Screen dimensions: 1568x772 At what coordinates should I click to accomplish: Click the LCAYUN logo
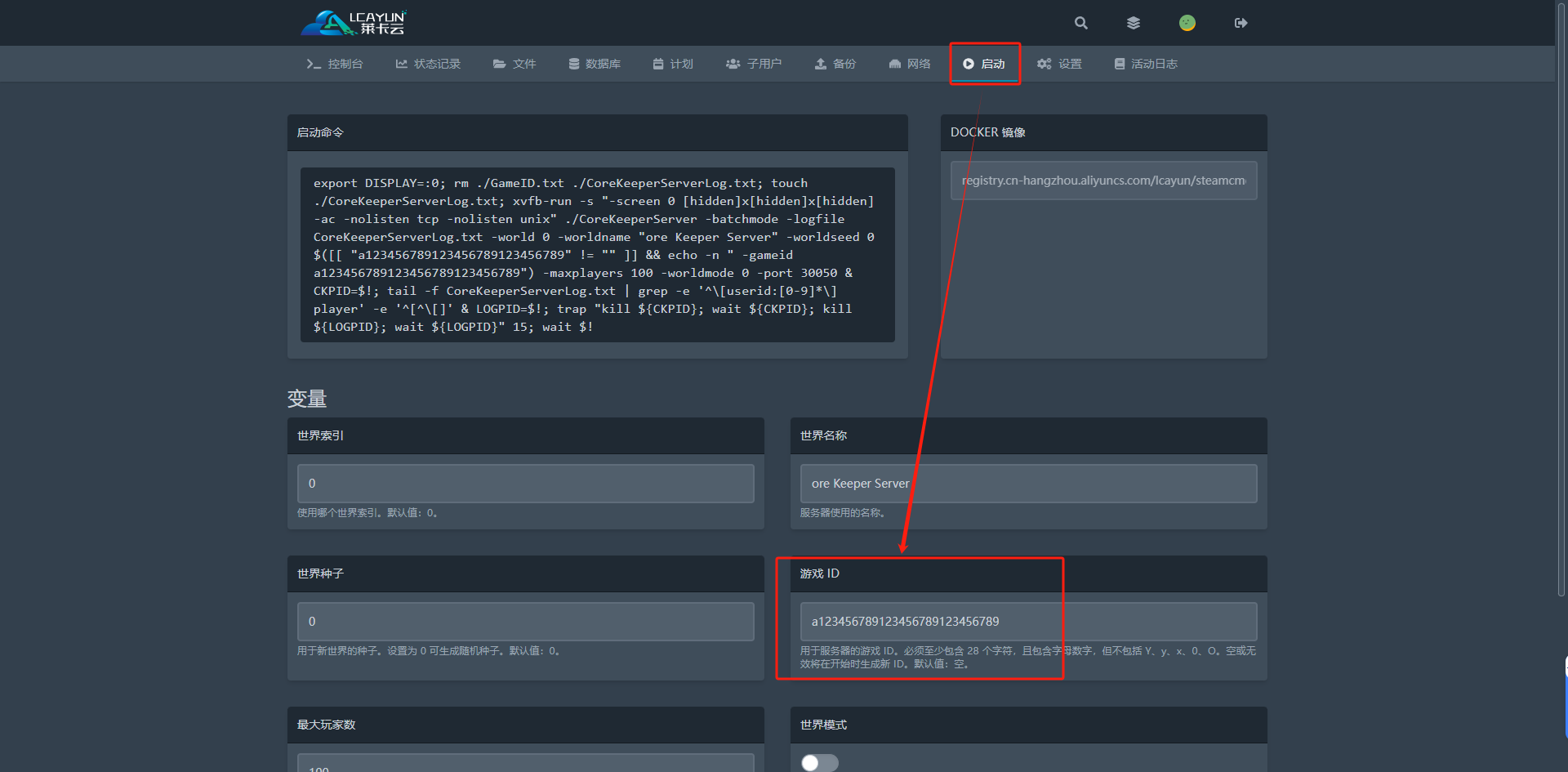pos(354,23)
